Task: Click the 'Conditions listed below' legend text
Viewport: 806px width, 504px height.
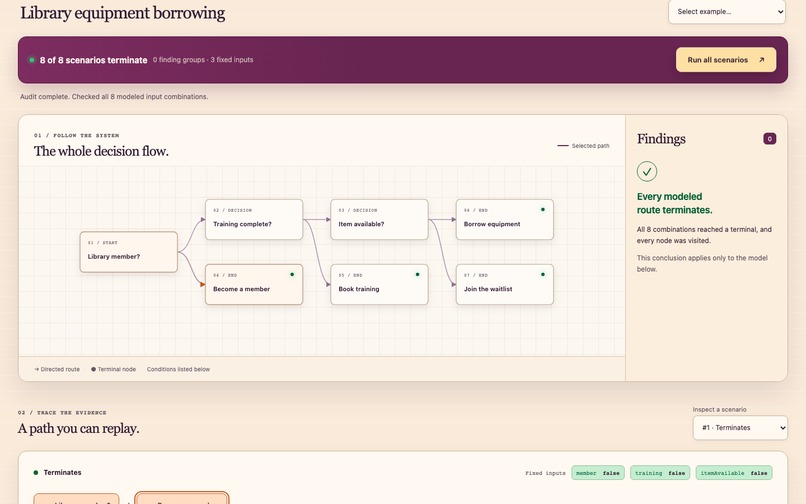Action: pyautogui.click(x=178, y=369)
